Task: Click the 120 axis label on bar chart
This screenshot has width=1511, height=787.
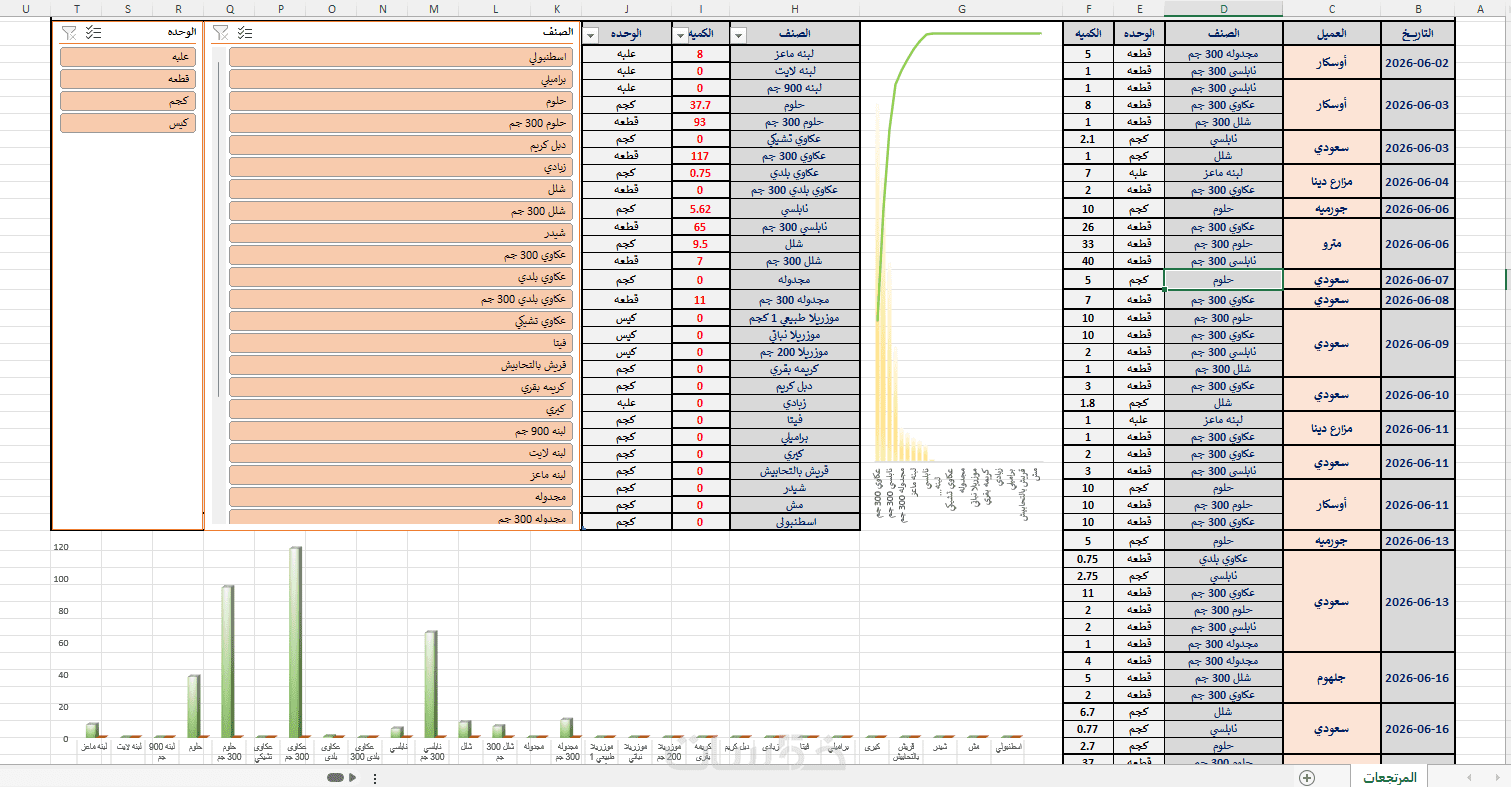Action: (62, 548)
